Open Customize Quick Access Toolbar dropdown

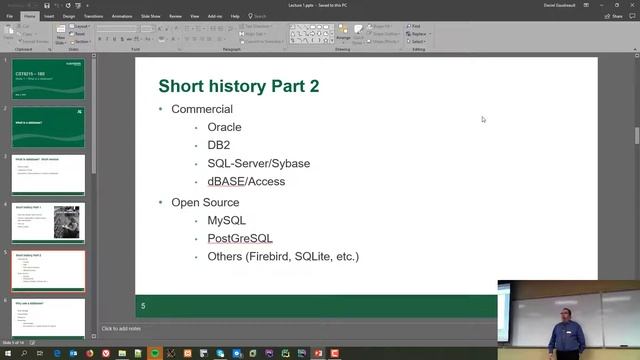(x=87, y=6)
